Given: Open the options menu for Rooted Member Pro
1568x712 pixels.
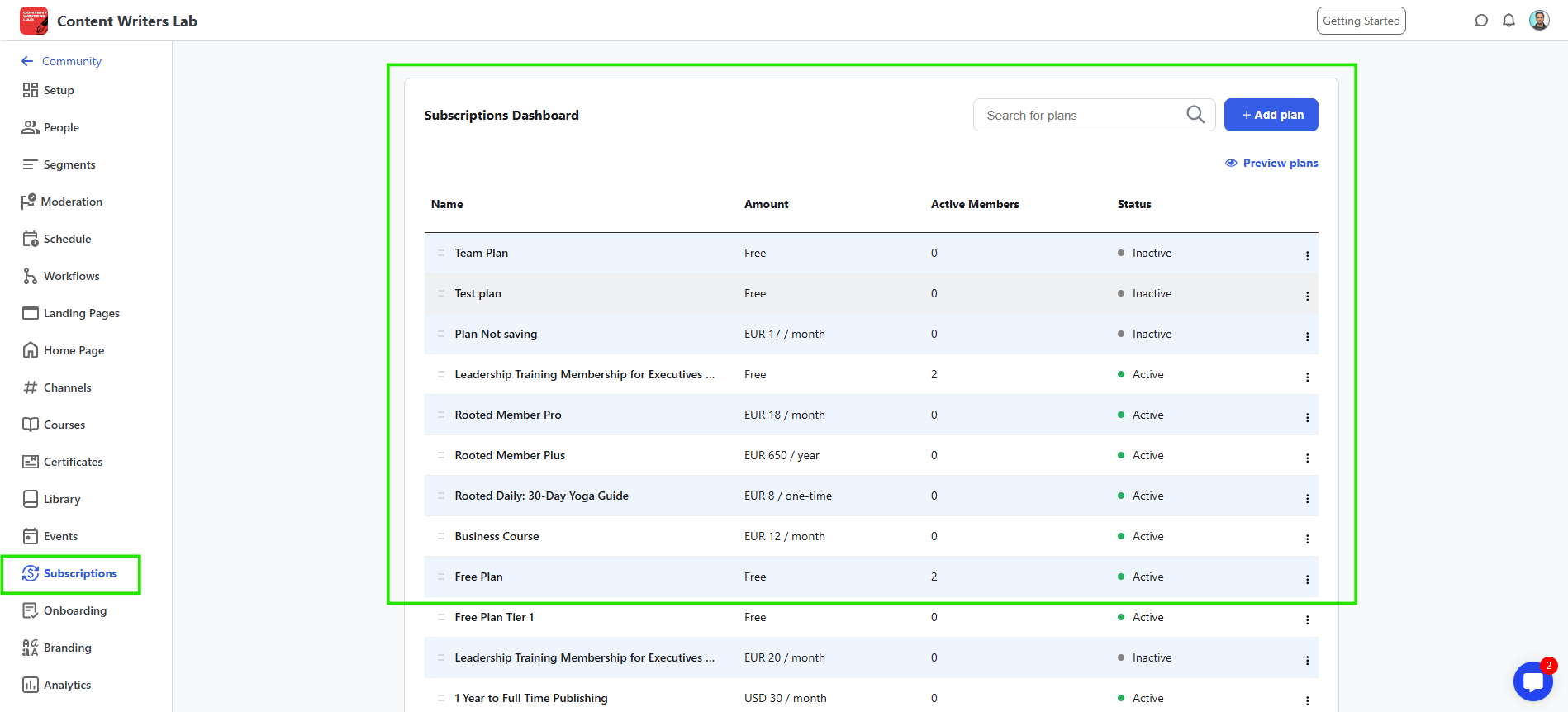Looking at the screenshot, I should pos(1307,417).
